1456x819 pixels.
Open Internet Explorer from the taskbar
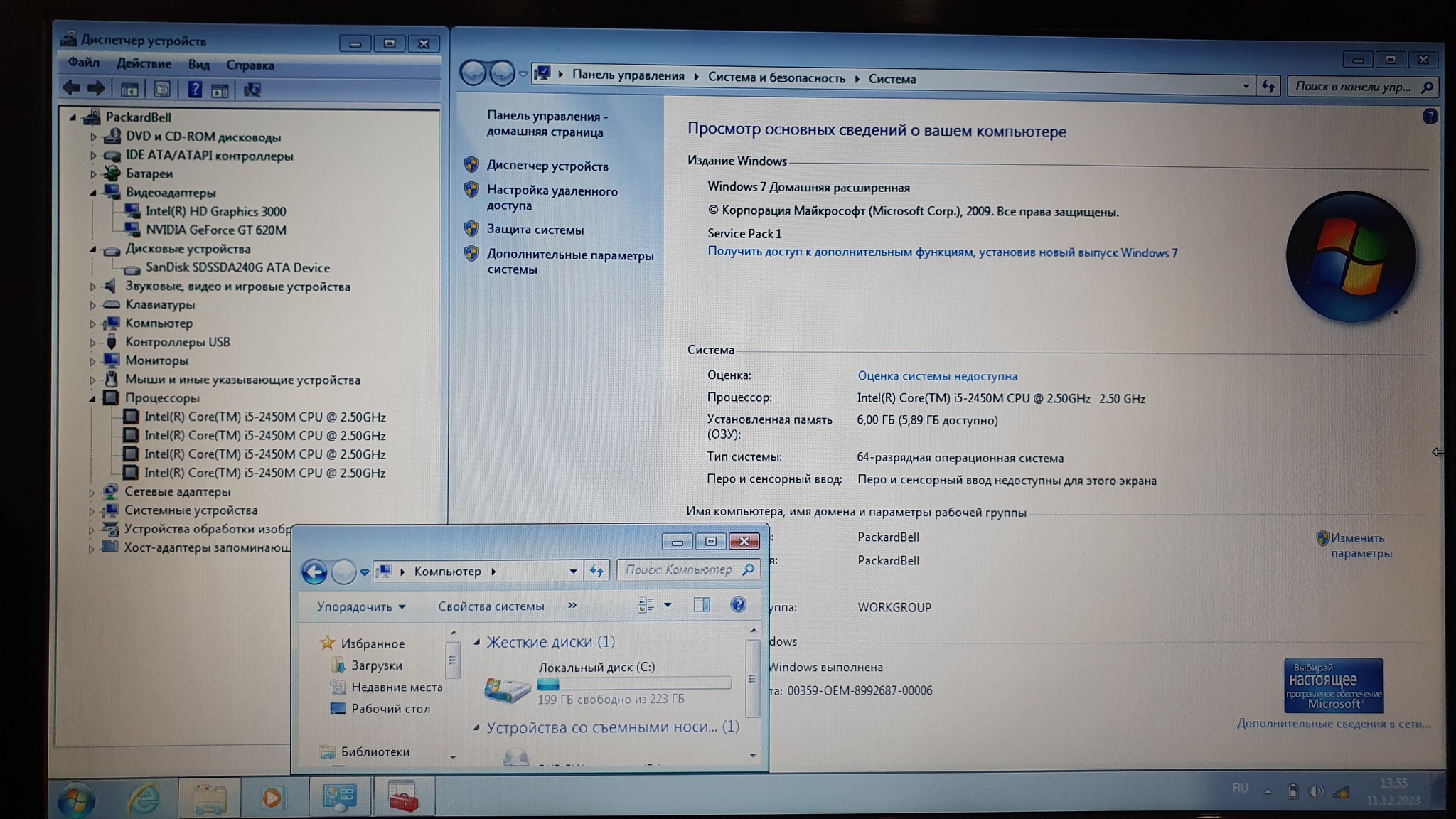[143, 798]
